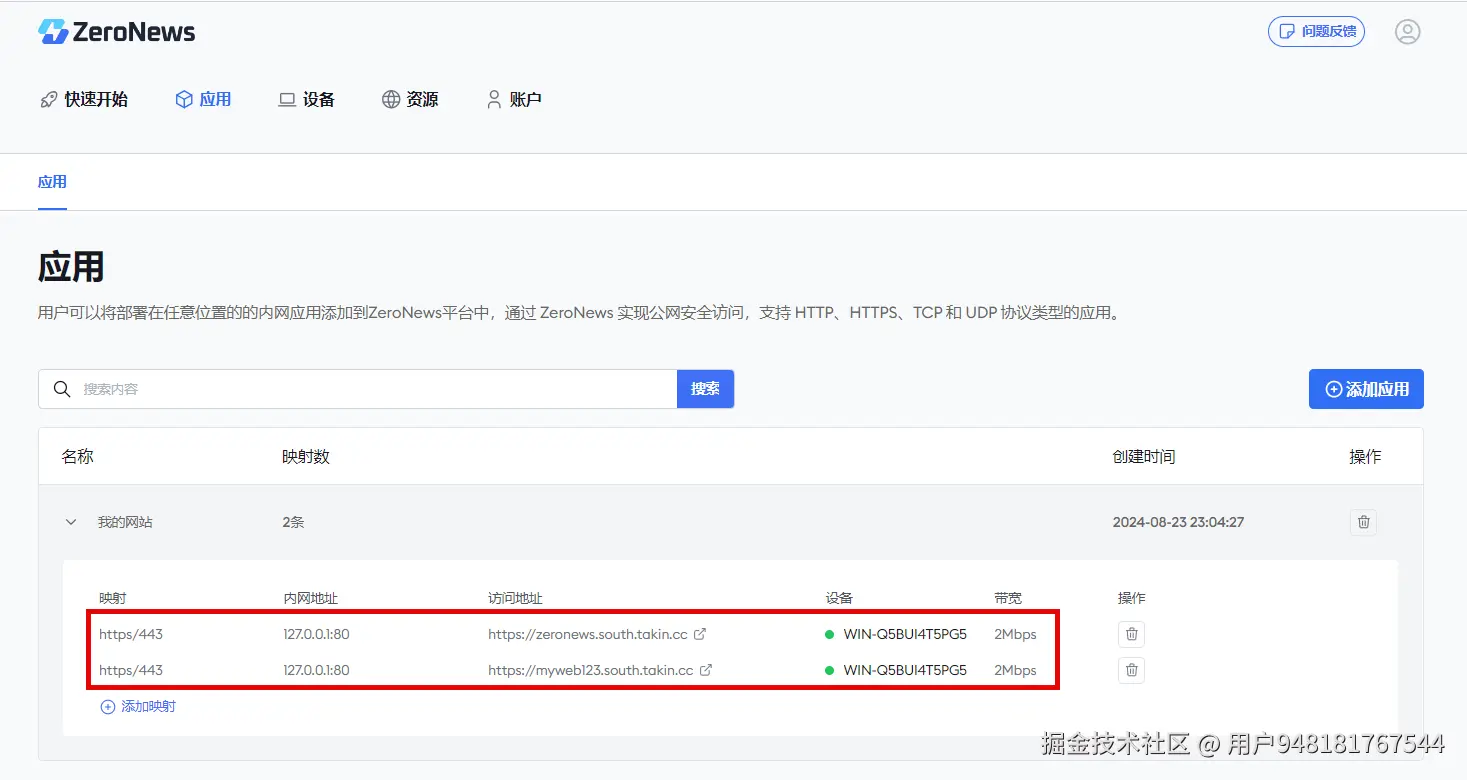Click the 名称 column header

pos(77,457)
